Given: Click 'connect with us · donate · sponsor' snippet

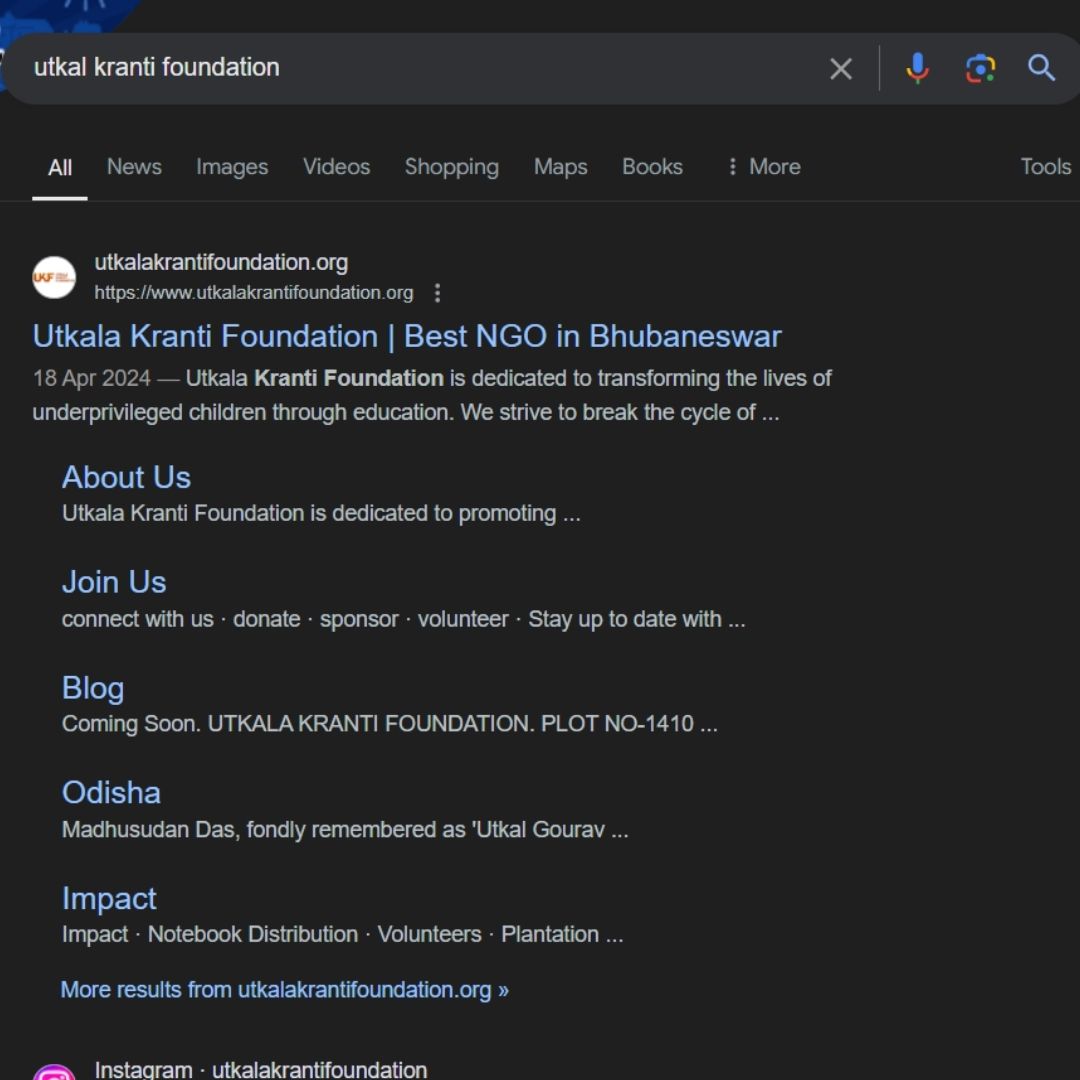Looking at the screenshot, I should (x=404, y=619).
